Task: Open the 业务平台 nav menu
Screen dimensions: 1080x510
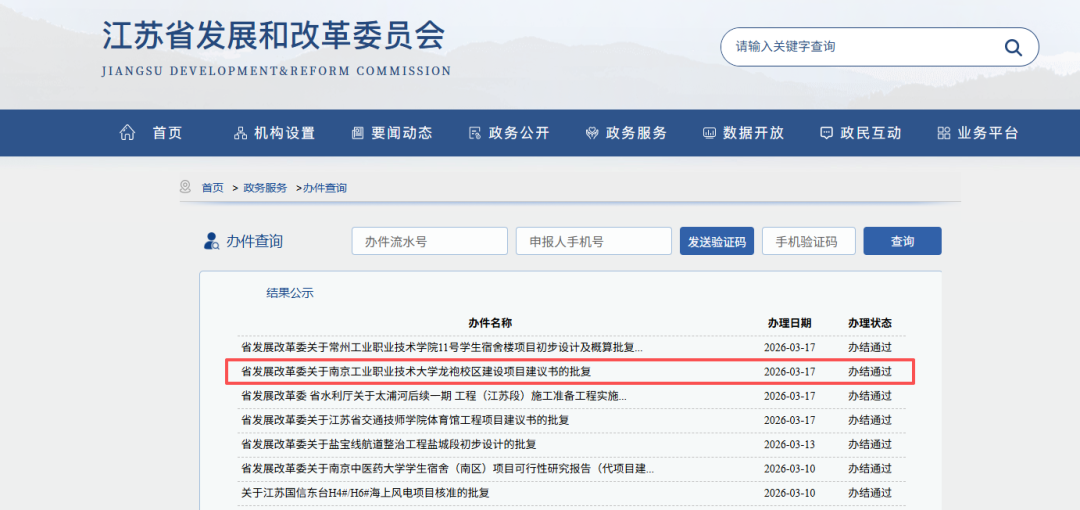Action: tap(988, 133)
